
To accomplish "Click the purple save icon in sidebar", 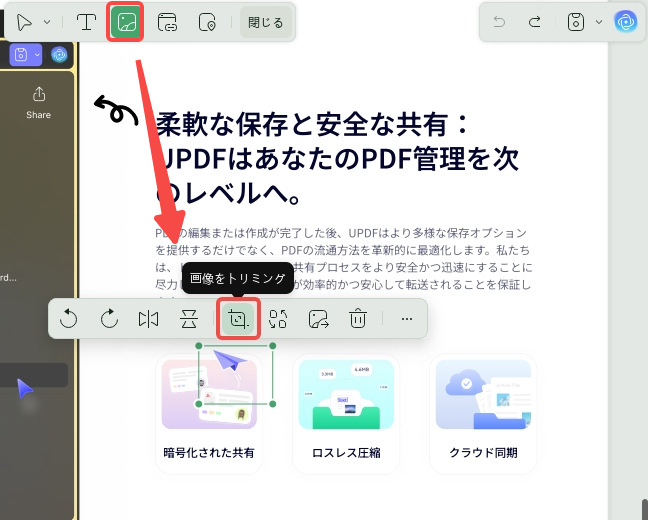I will pyautogui.click(x=21, y=55).
